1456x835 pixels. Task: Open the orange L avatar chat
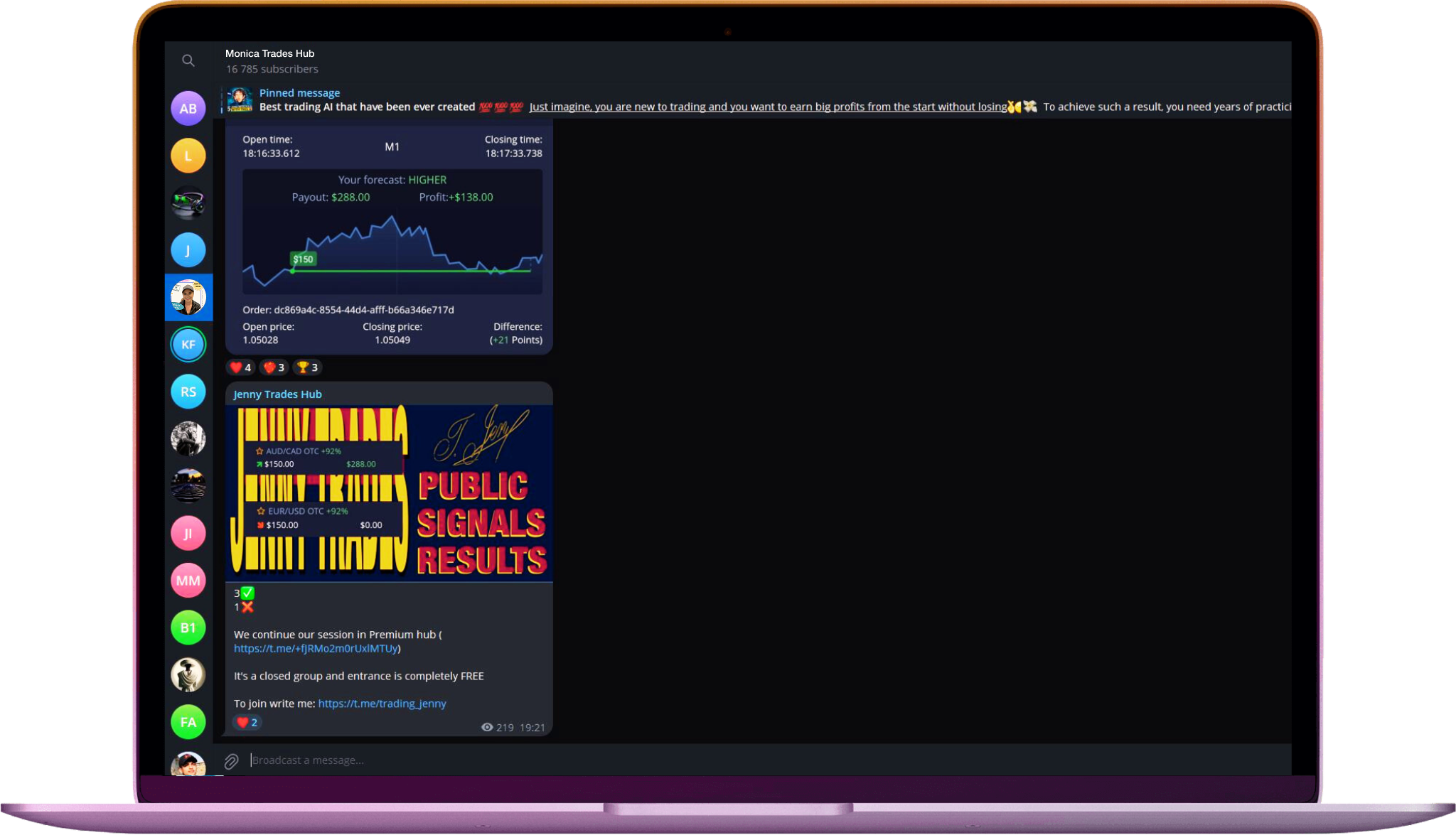point(188,156)
